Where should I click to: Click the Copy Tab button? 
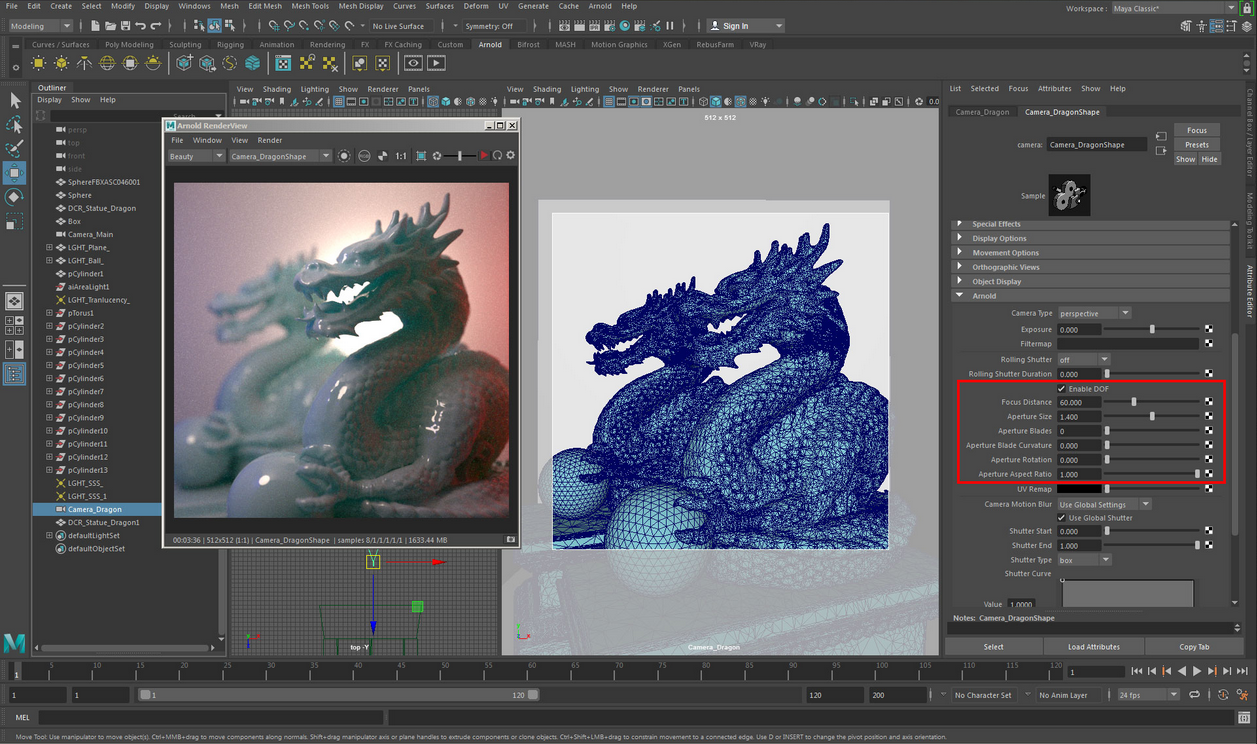[1194, 647]
